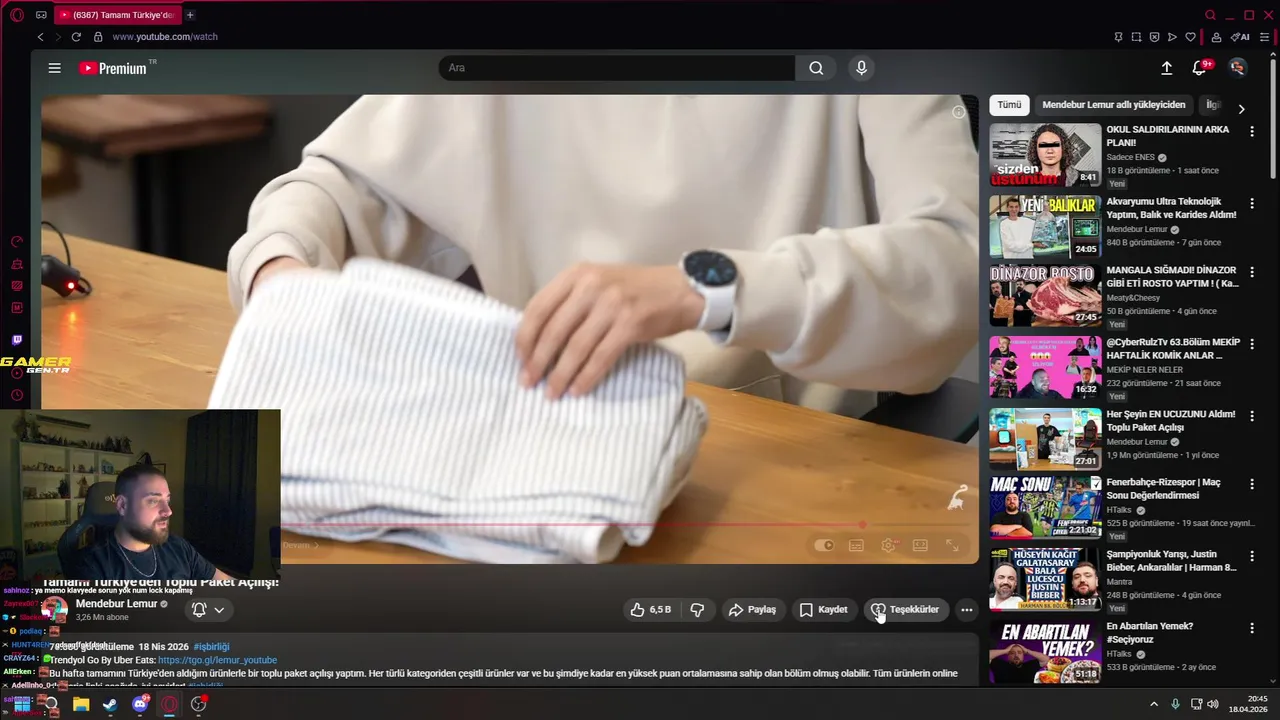1280x720 pixels.
Task: Click the Teşekkürler button
Action: (905, 609)
